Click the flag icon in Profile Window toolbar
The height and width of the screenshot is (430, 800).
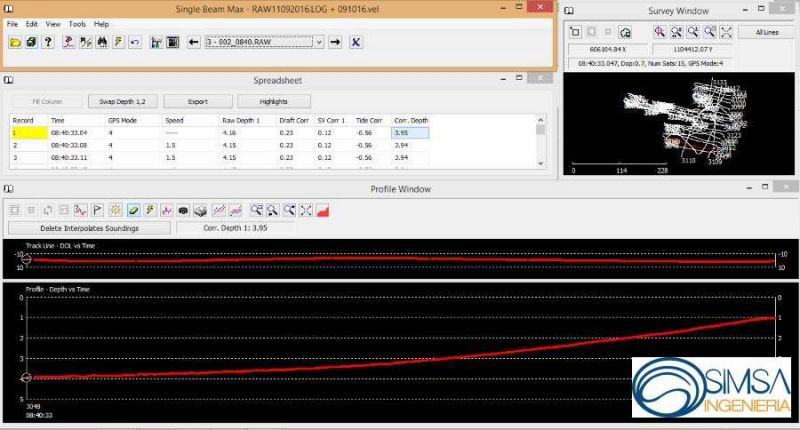98,210
